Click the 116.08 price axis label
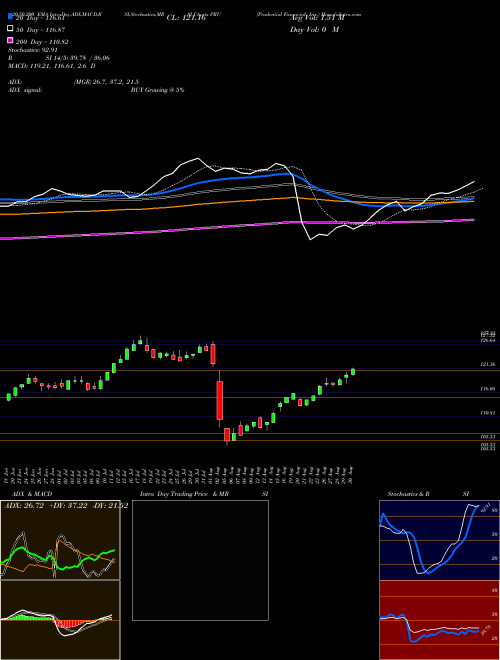 (487, 389)
